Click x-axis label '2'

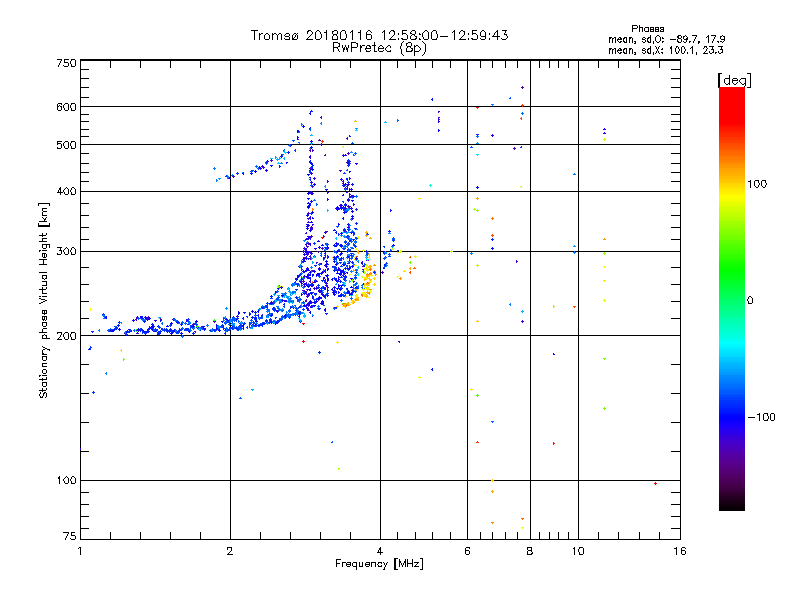pos(230,551)
